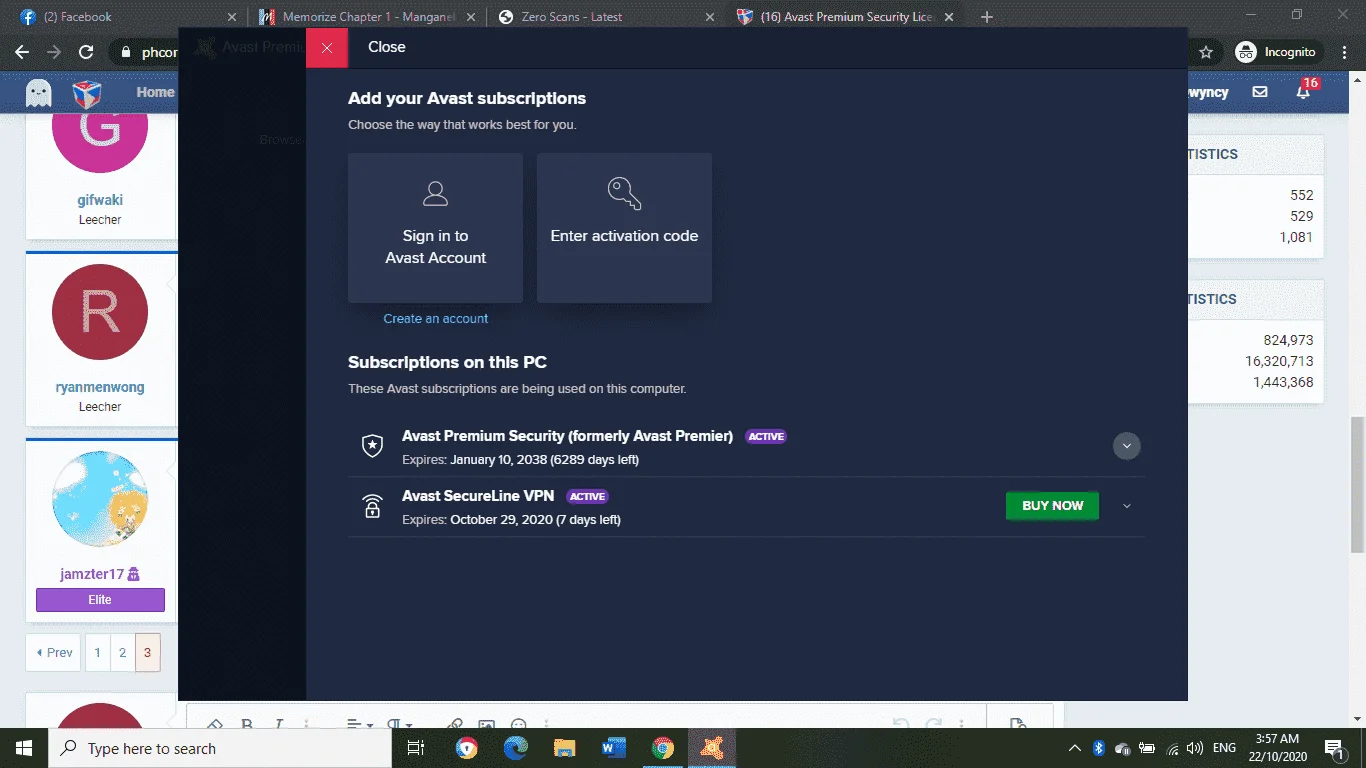Open the ryanmenwong profile link
The width and height of the screenshot is (1366, 768).
pyautogui.click(x=100, y=387)
